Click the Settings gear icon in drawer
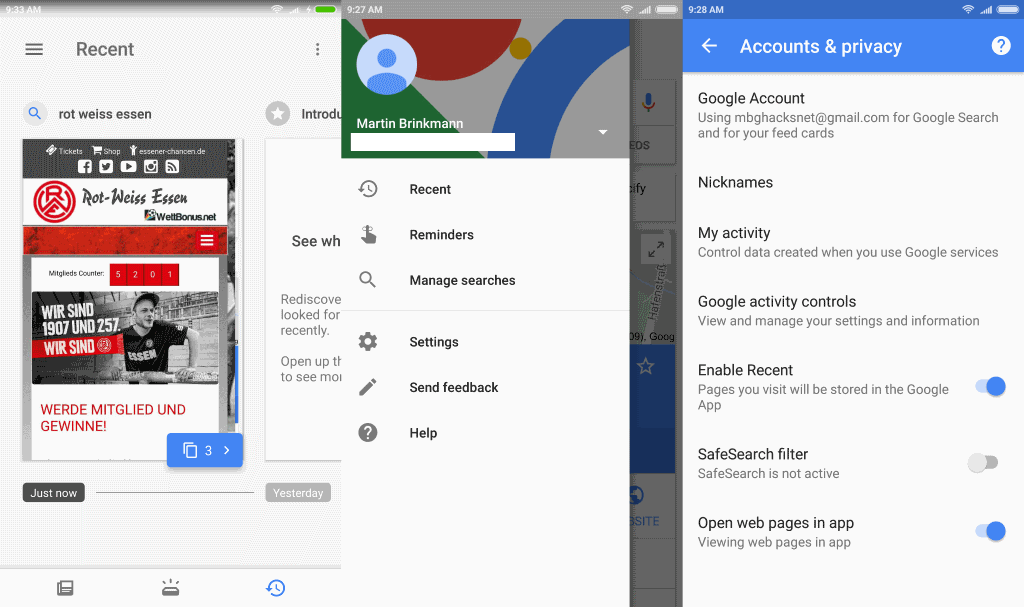 pyautogui.click(x=368, y=342)
